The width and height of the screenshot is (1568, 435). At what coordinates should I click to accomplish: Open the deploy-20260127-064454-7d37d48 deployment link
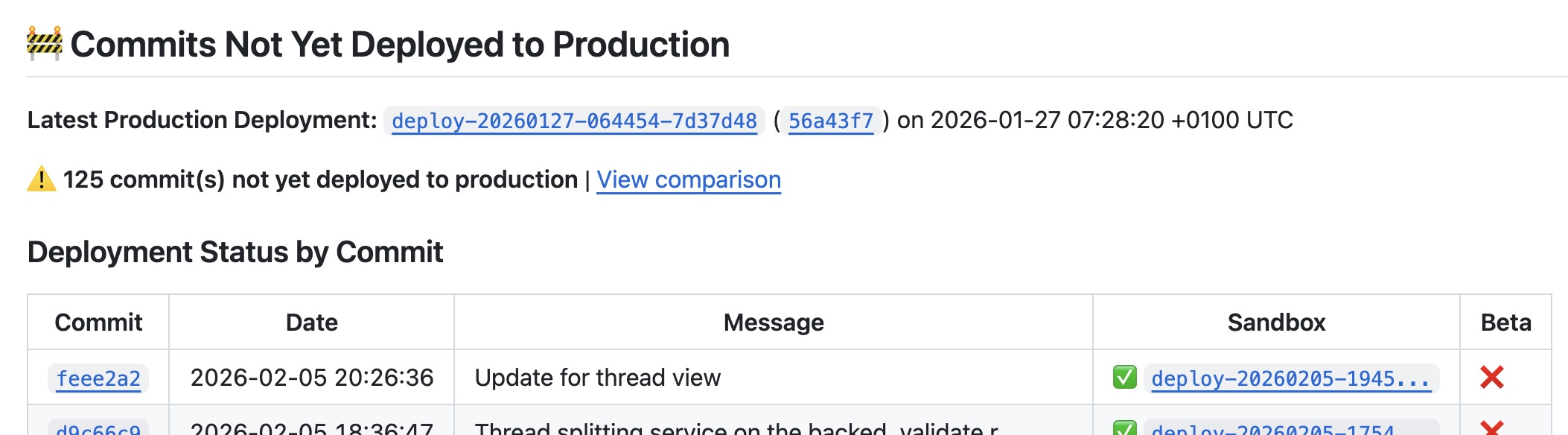pos(574,121)
